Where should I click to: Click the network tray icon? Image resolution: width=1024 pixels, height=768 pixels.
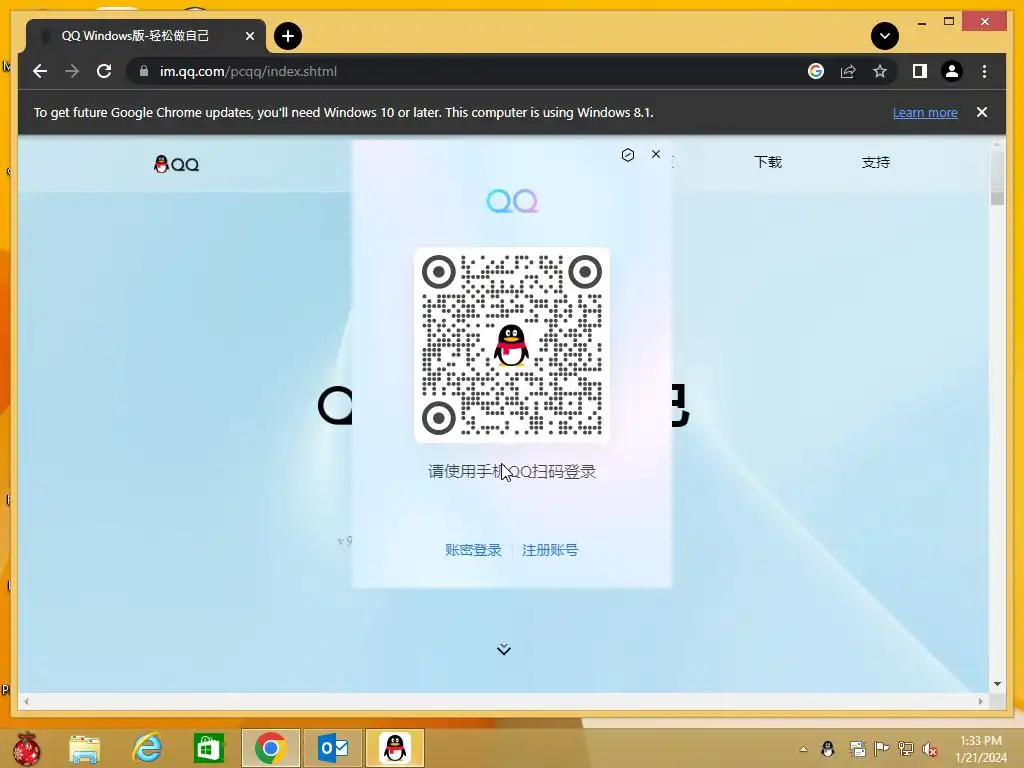pos(906,749)
